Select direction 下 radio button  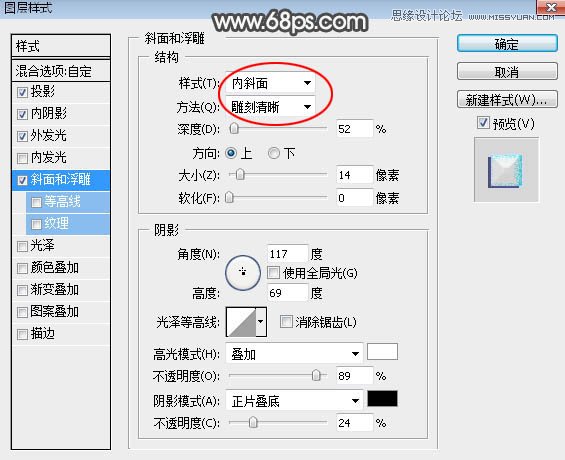point(273,153)
